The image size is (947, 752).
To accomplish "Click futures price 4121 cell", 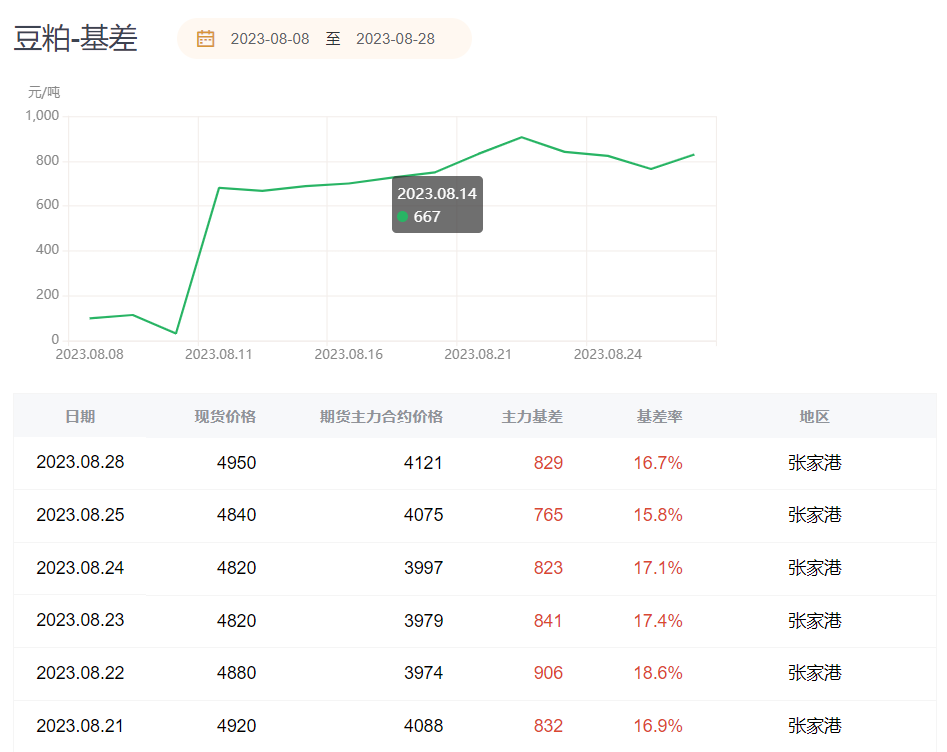I will tap(423, 463).
